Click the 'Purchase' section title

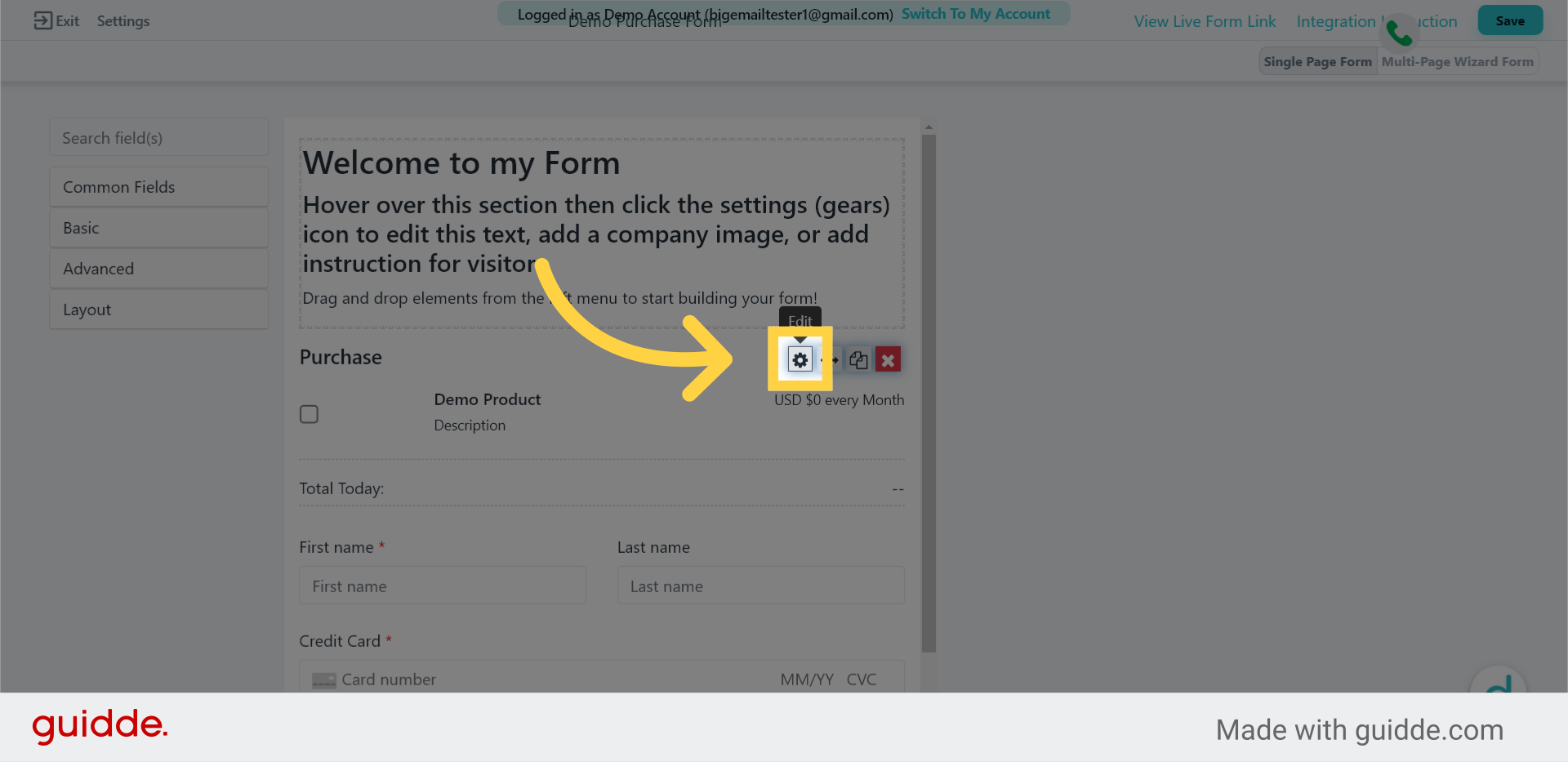click(x=341, y=357)
